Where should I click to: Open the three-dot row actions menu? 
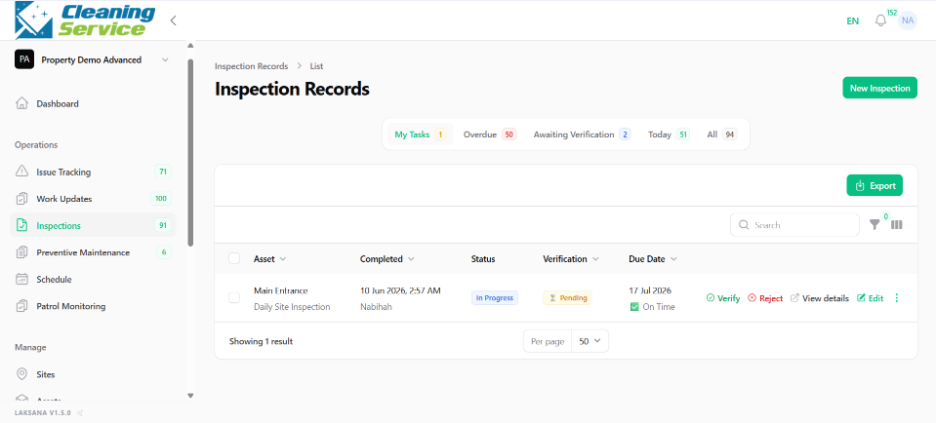click(896, 298)
